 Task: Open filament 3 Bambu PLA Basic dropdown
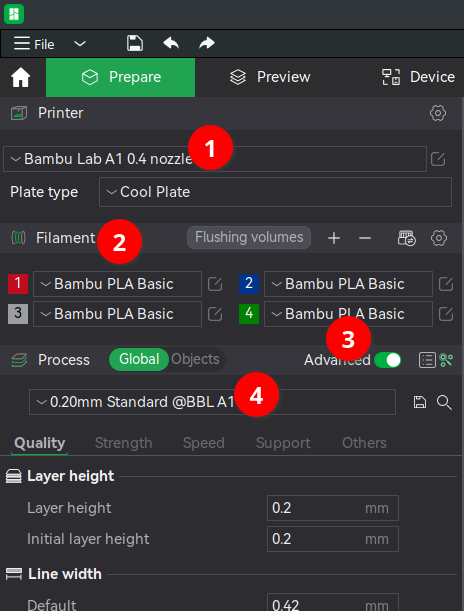point(117,314)
